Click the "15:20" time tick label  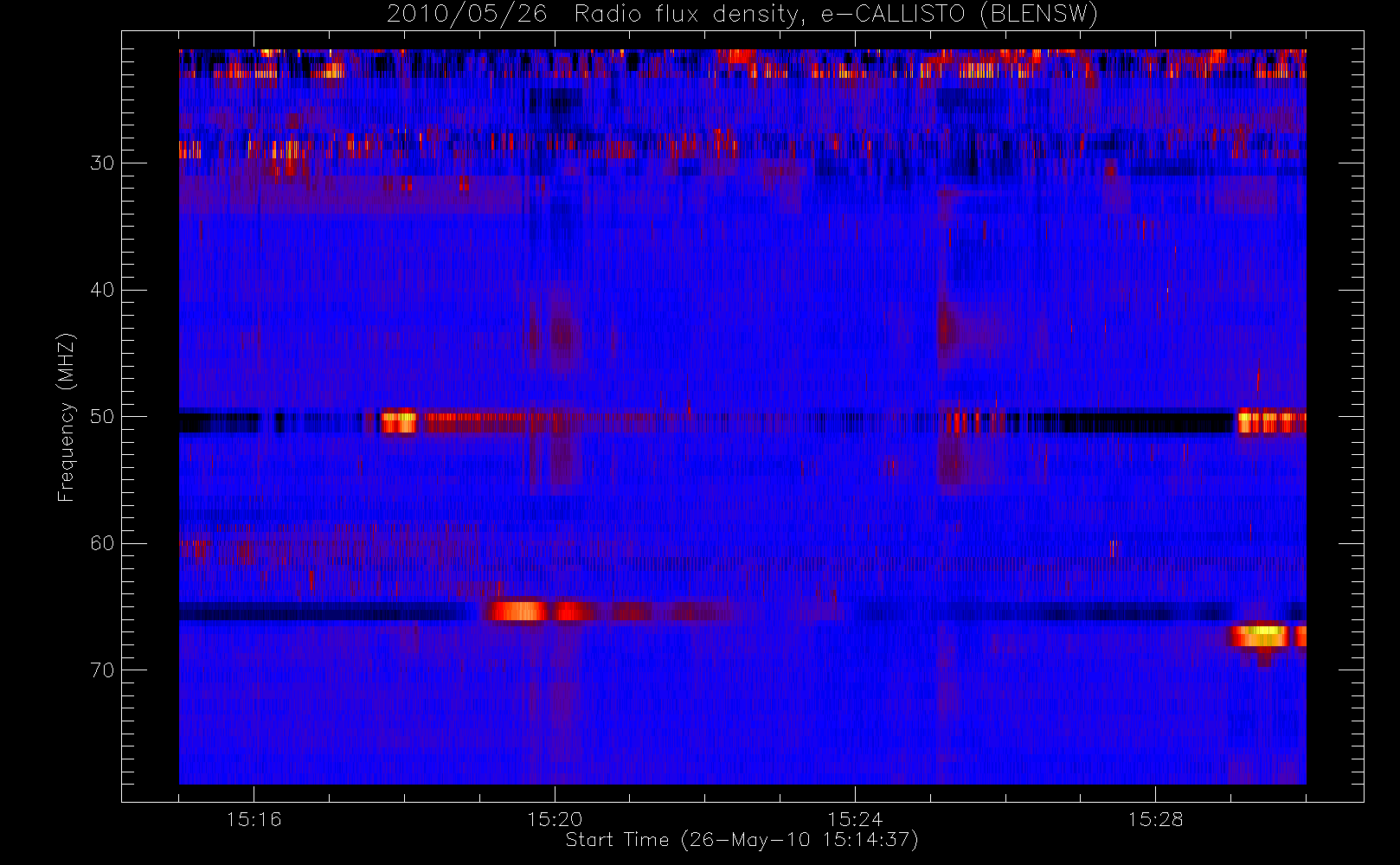pos(554,819)
